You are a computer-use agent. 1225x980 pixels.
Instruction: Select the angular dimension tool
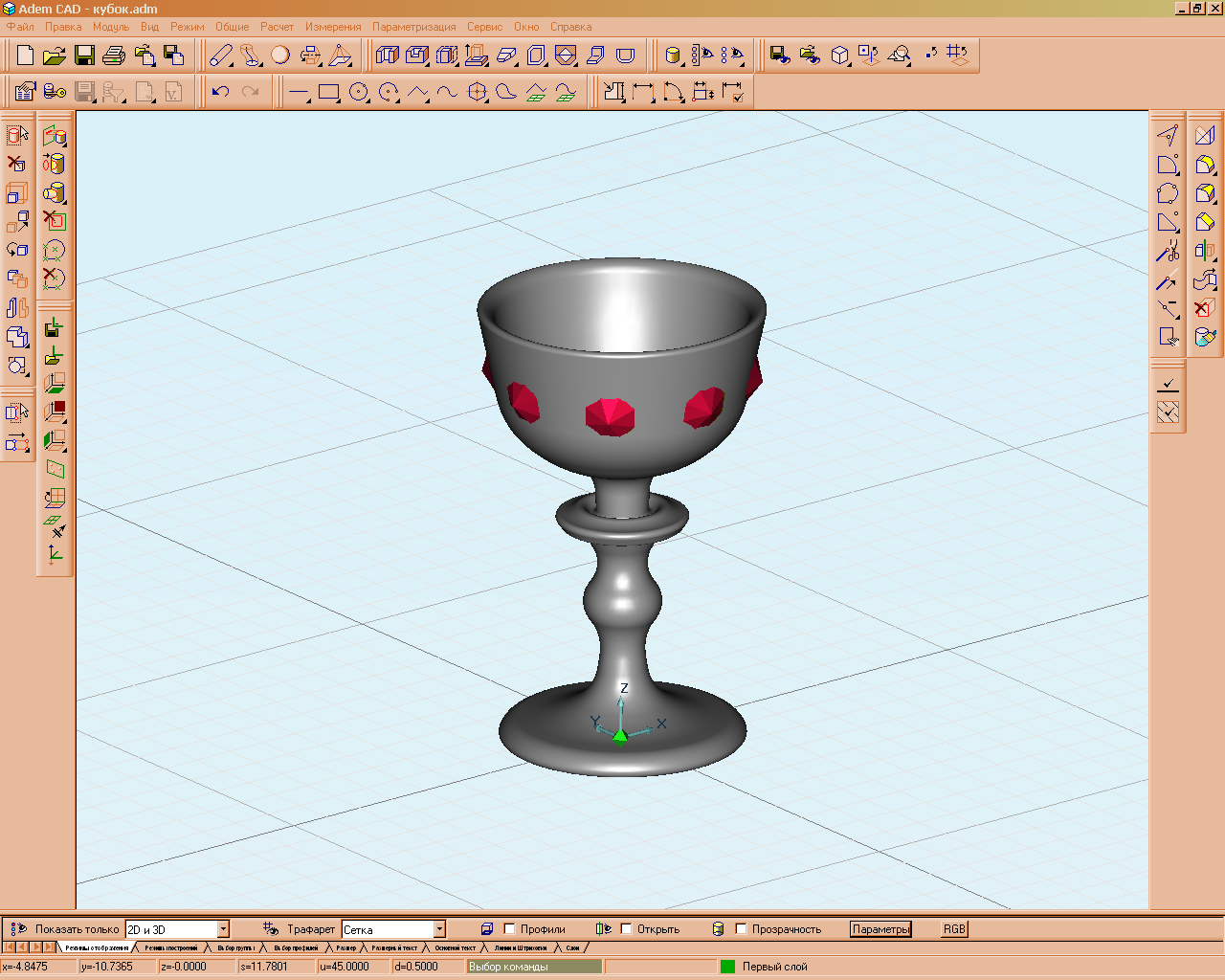click(673, 92)
